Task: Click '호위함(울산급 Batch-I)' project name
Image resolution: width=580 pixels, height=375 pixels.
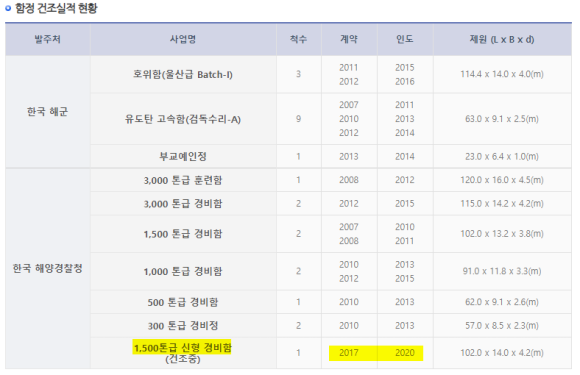Action: (183, 74)
